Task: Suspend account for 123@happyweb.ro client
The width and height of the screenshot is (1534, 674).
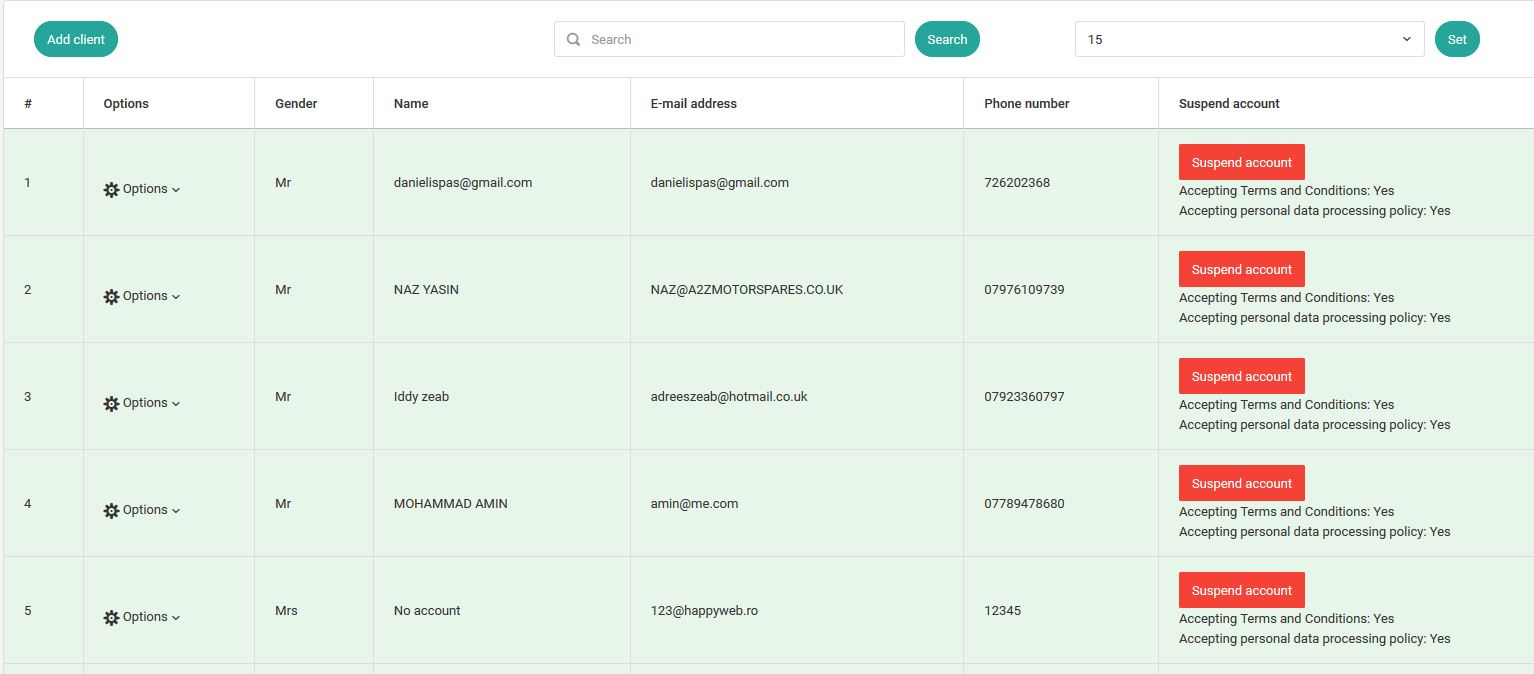Action: click(1241, 590)
